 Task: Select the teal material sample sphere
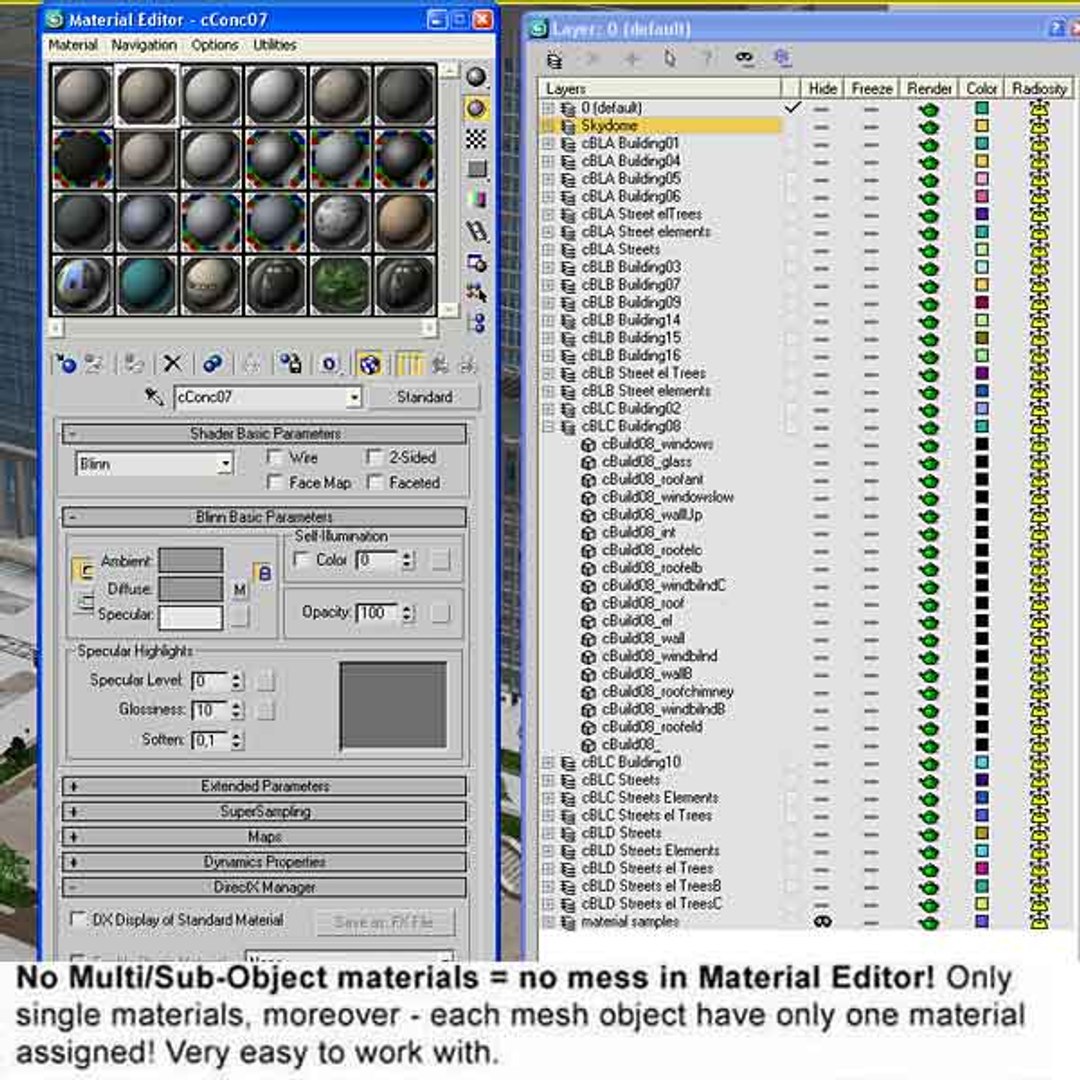146,285
